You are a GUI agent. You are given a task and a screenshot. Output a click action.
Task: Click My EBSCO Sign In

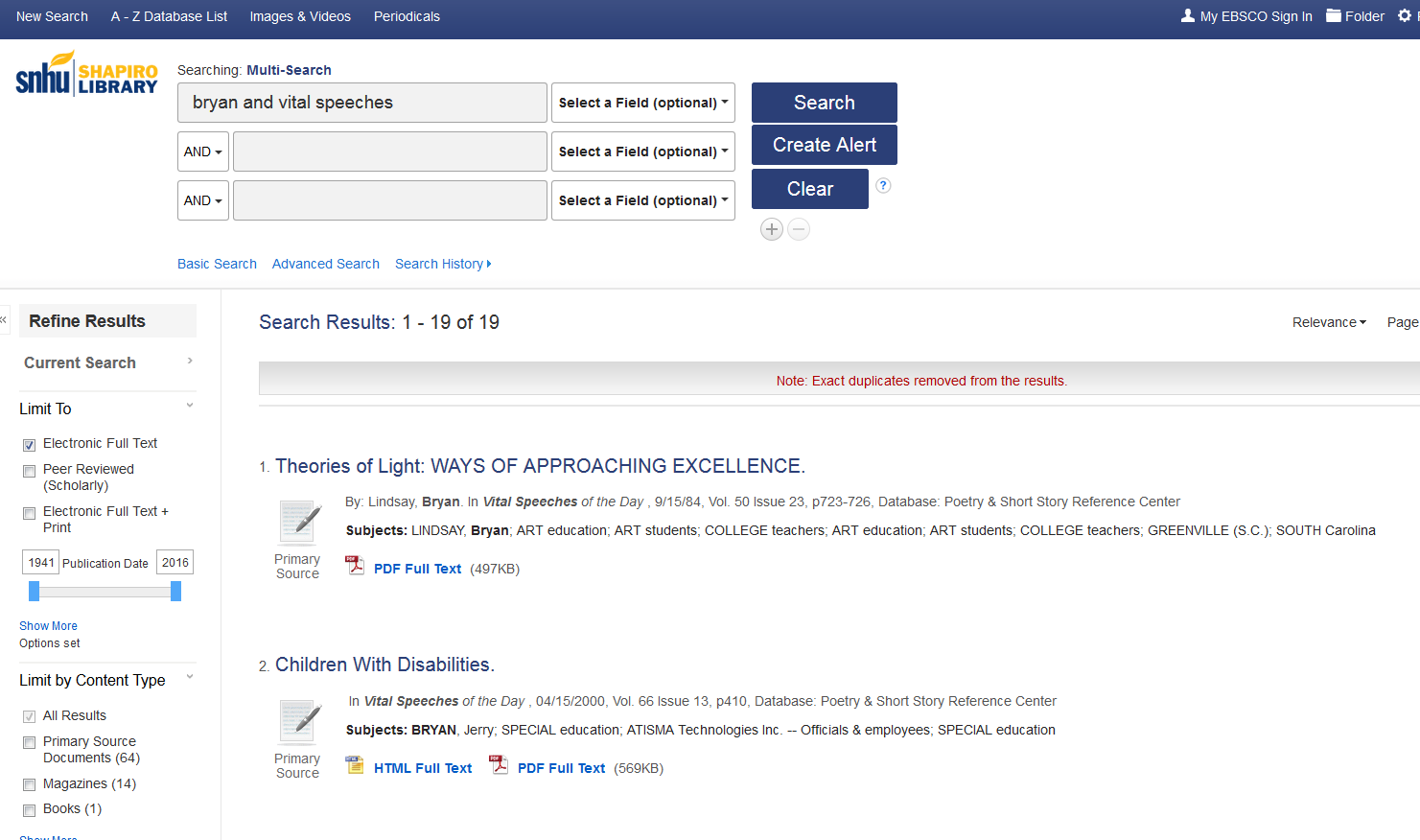(1256, 16)
